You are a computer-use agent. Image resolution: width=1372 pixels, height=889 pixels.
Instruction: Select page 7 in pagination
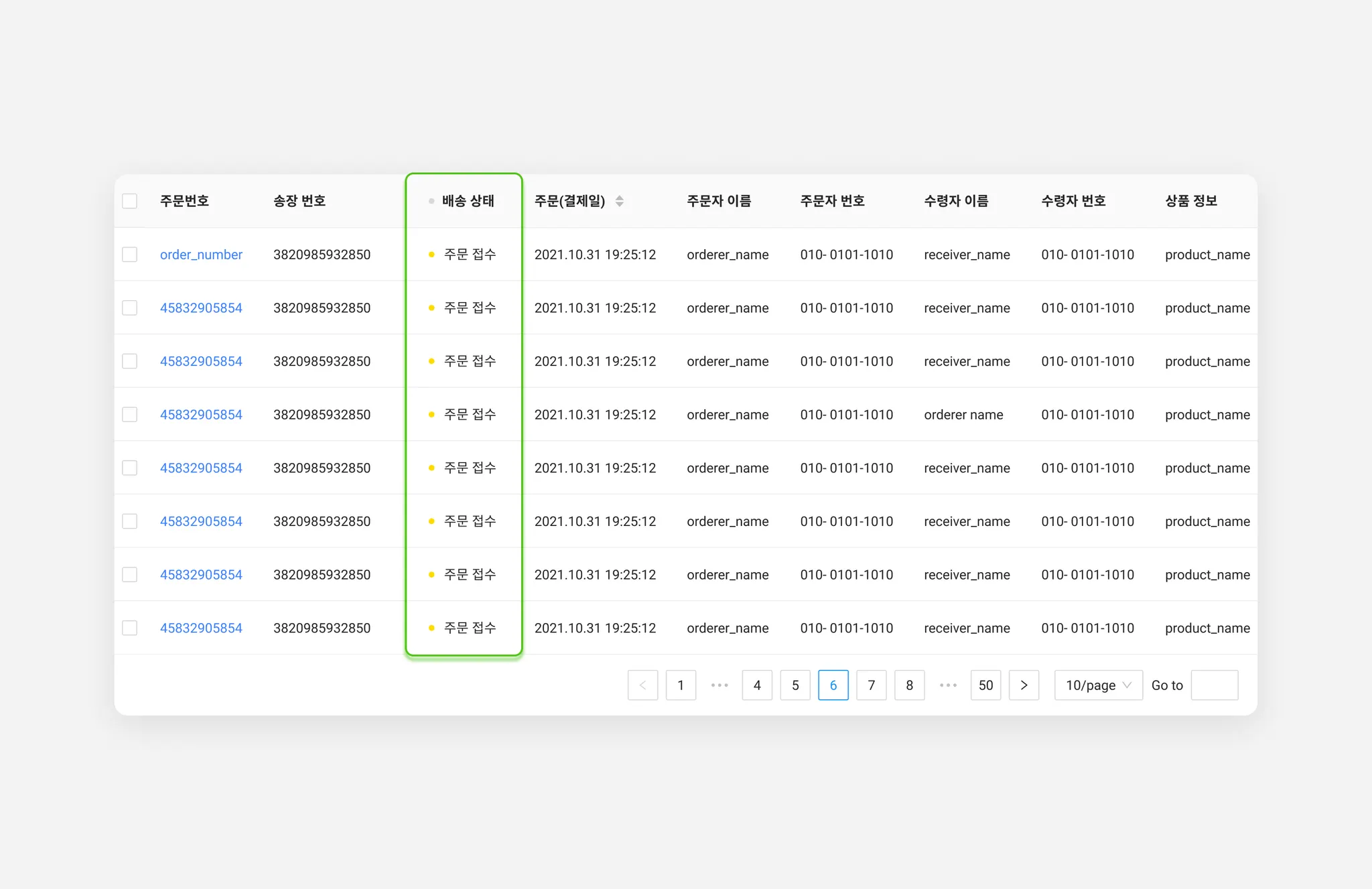tap(871, 685)
